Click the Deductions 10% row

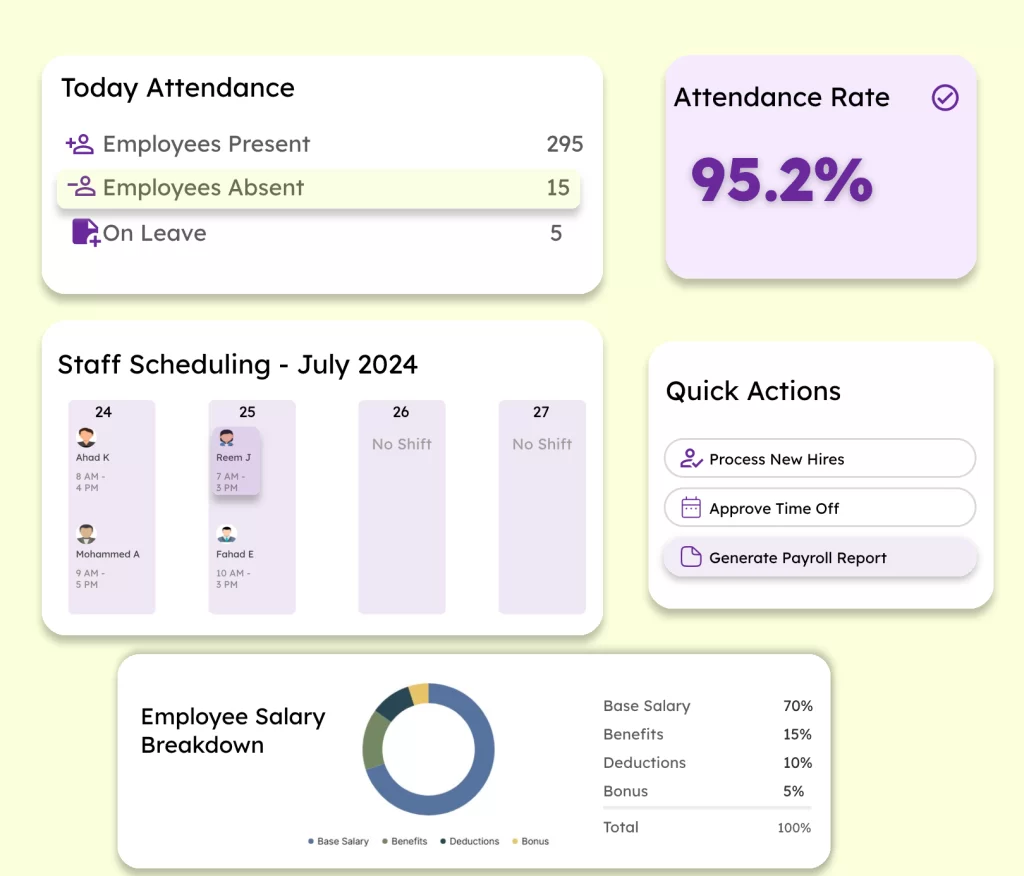pos(708,763)
